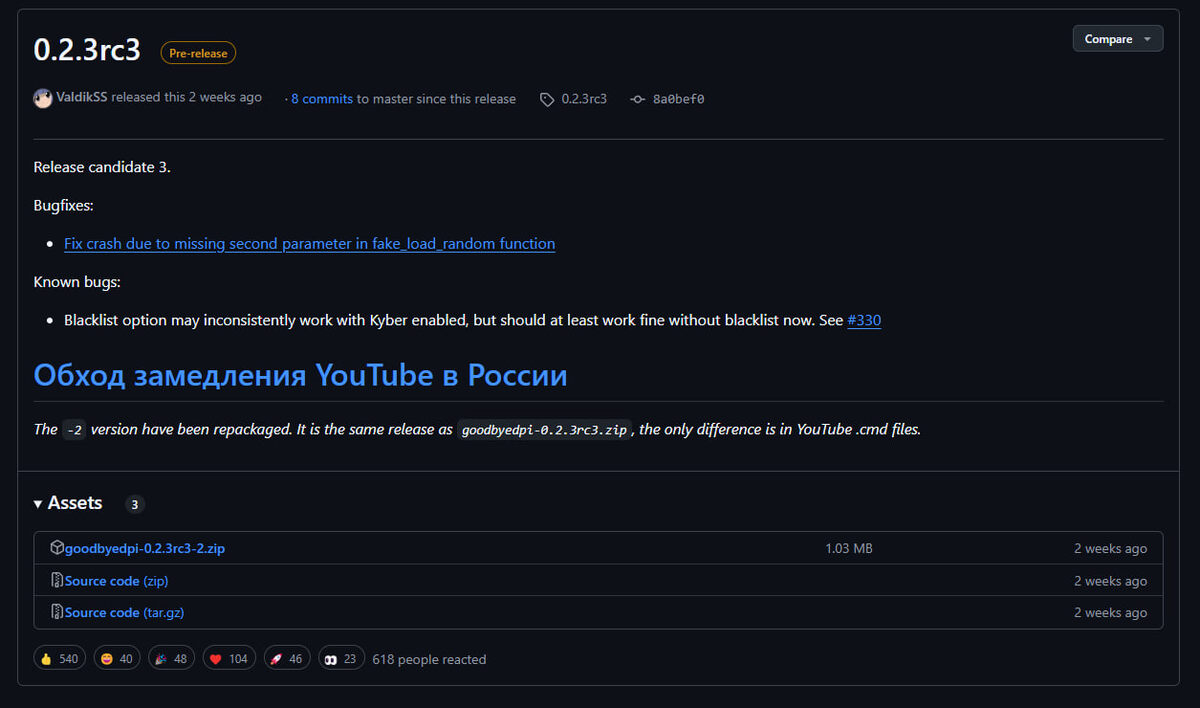Toggle rocket reaction with 46
This screenshot has width=1200, height=708.
click(287, 659)
